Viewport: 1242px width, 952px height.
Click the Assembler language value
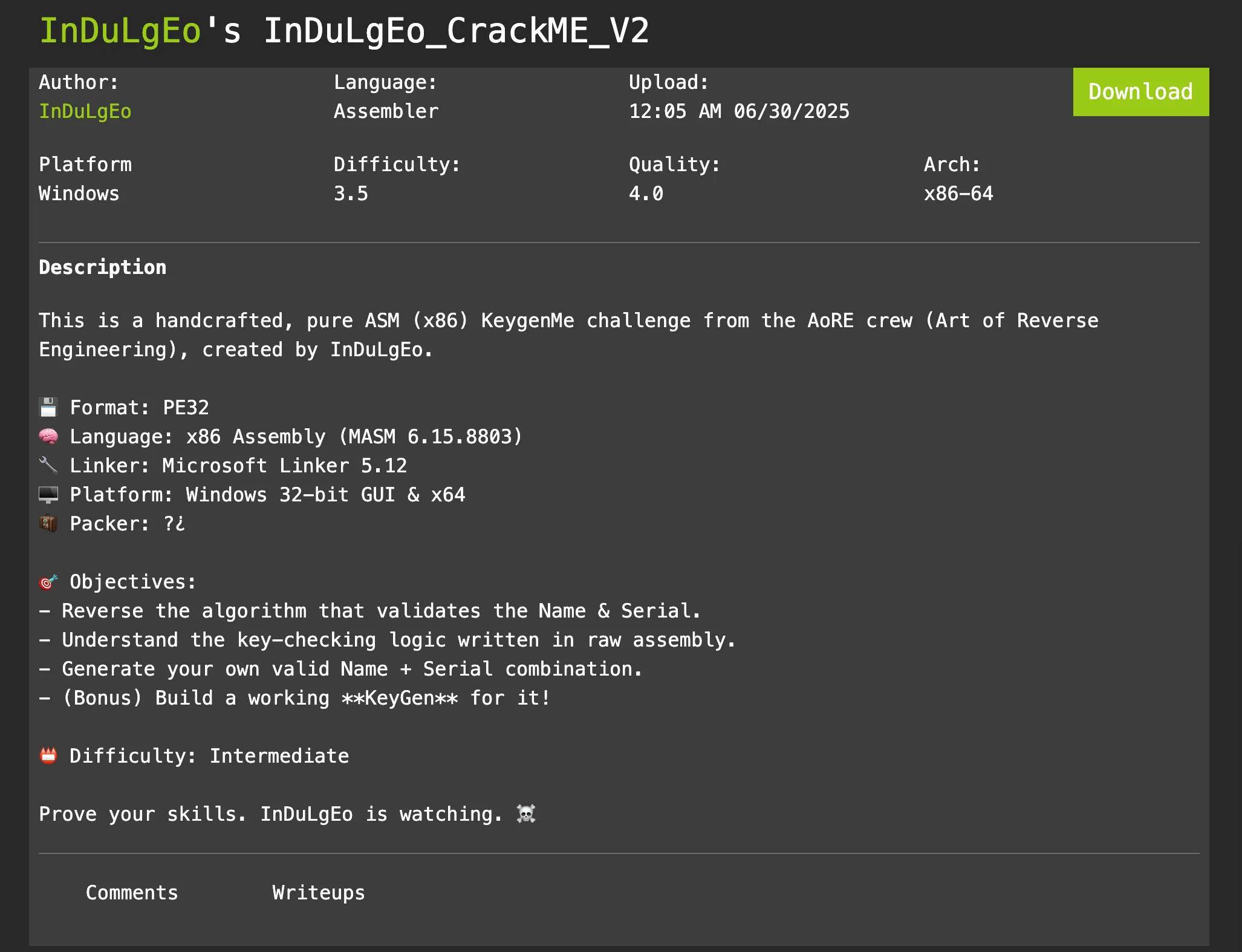tap(386, 111)
